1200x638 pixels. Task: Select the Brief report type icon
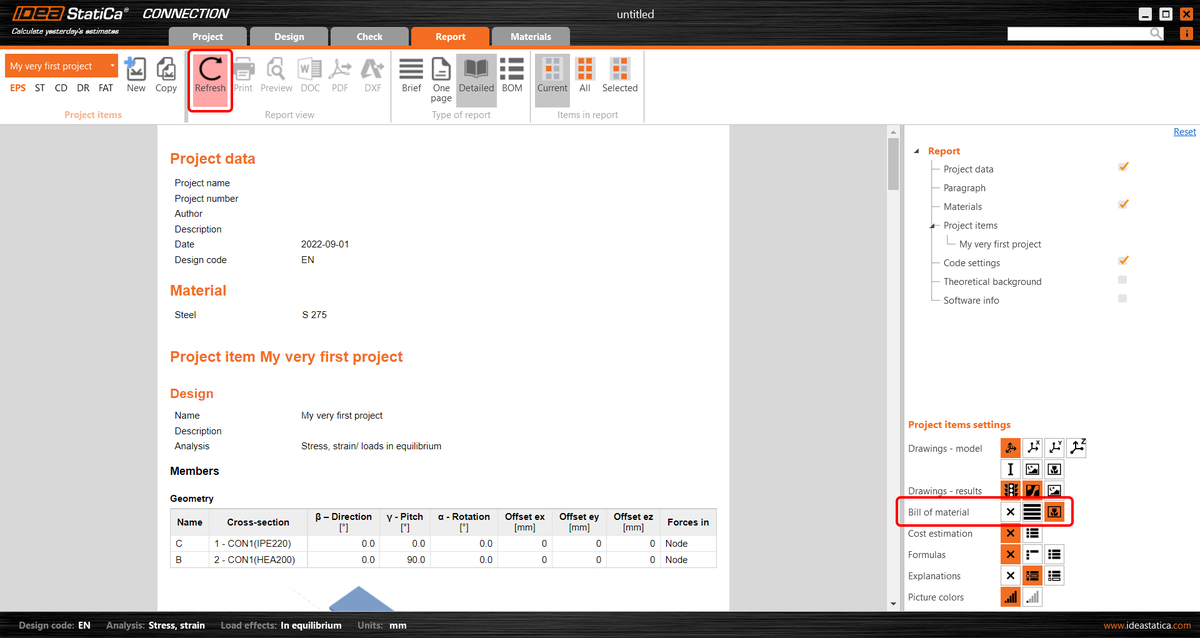[411, 75]
